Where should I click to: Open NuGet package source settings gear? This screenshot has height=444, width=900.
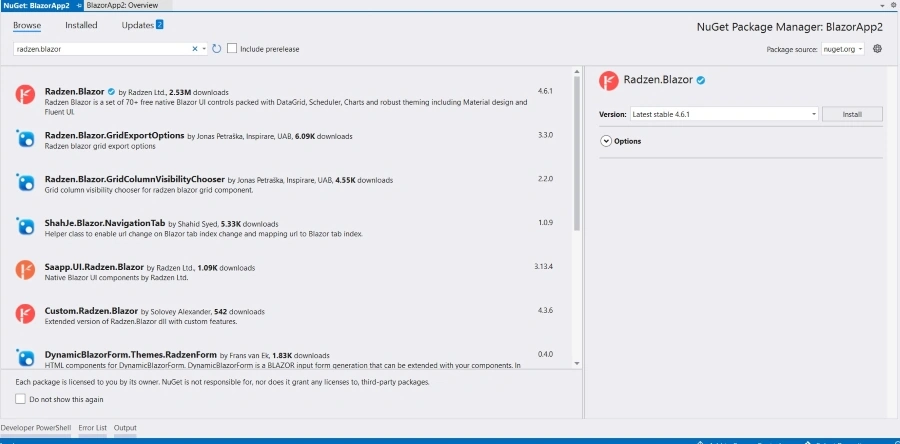[877, 49]
